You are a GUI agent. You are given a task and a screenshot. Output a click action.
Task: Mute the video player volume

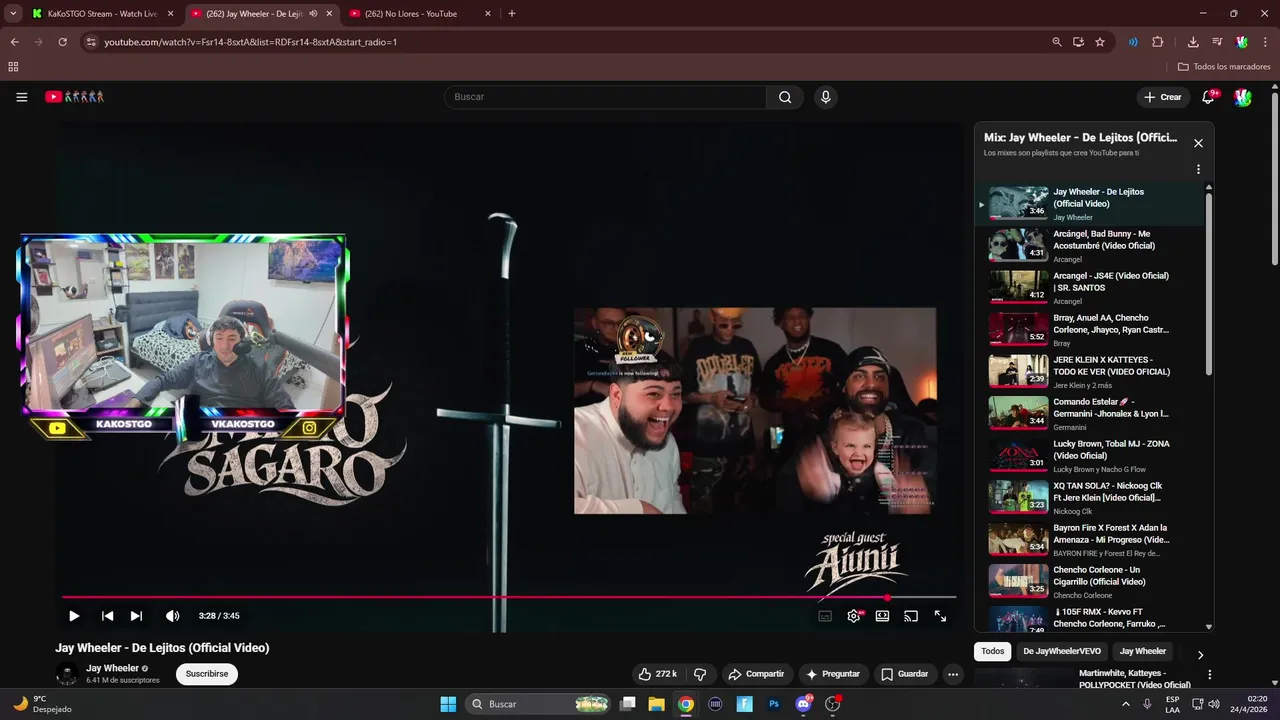pos(172,616)
